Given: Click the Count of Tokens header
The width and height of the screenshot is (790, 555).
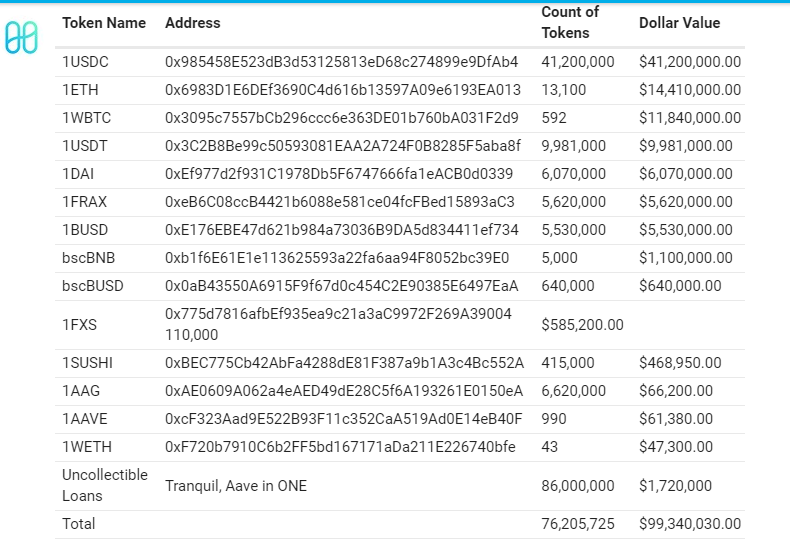Looking at the screenshot, I should coord(570,22).
